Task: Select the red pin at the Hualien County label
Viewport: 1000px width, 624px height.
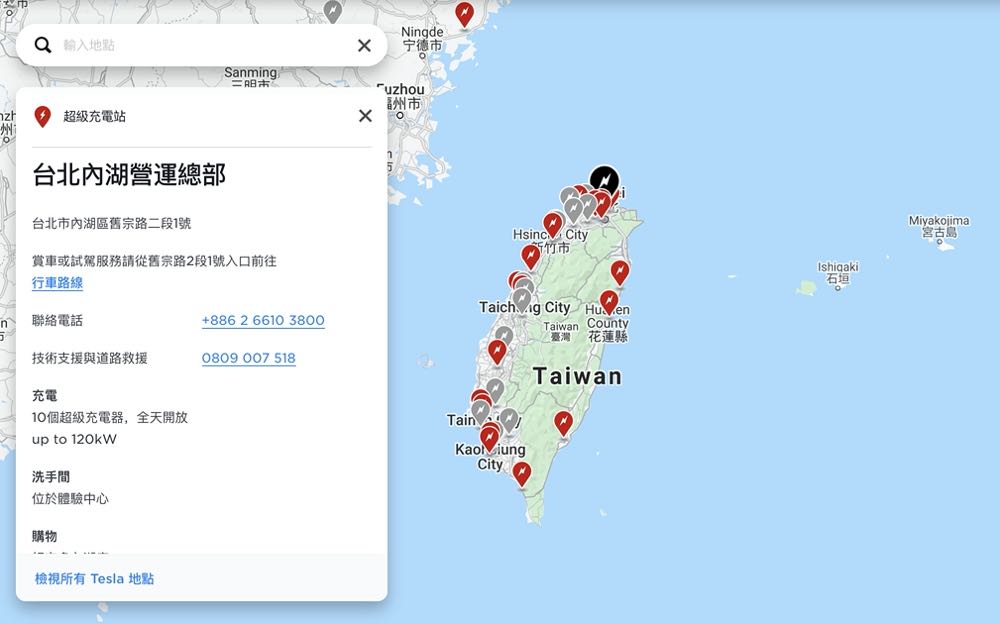Action: tap(609, 301)
